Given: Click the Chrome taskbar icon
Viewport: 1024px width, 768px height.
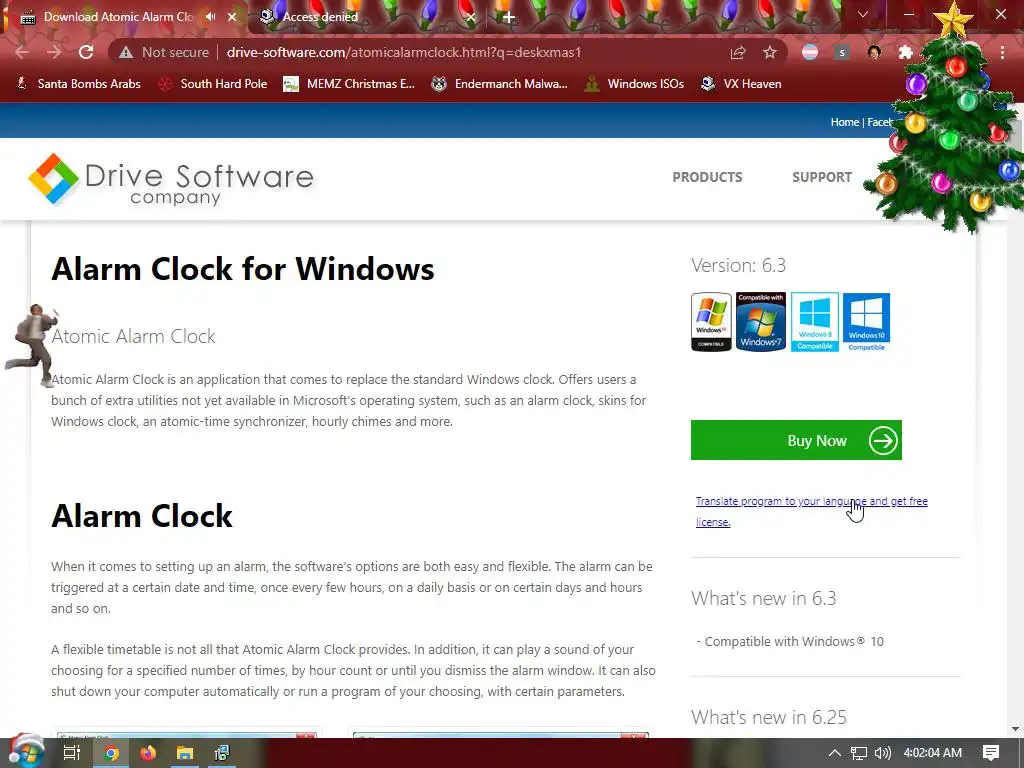Looking at the screenshot, I should [111, 753].
